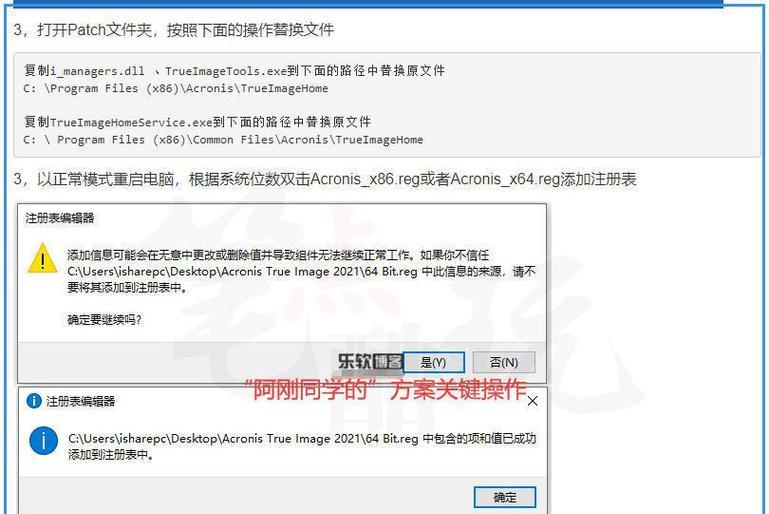The width and height of the screenshot is (769, 514).
Task: Click the 确定 button
Action: pos(505,497)
